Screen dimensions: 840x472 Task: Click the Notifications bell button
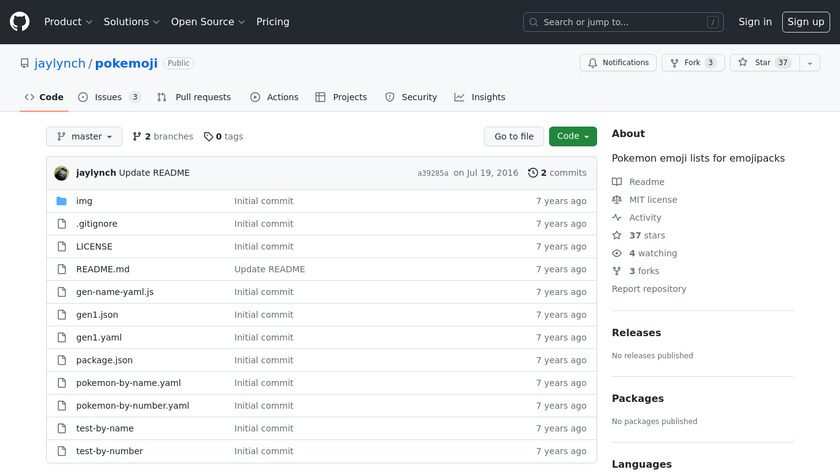618,63
